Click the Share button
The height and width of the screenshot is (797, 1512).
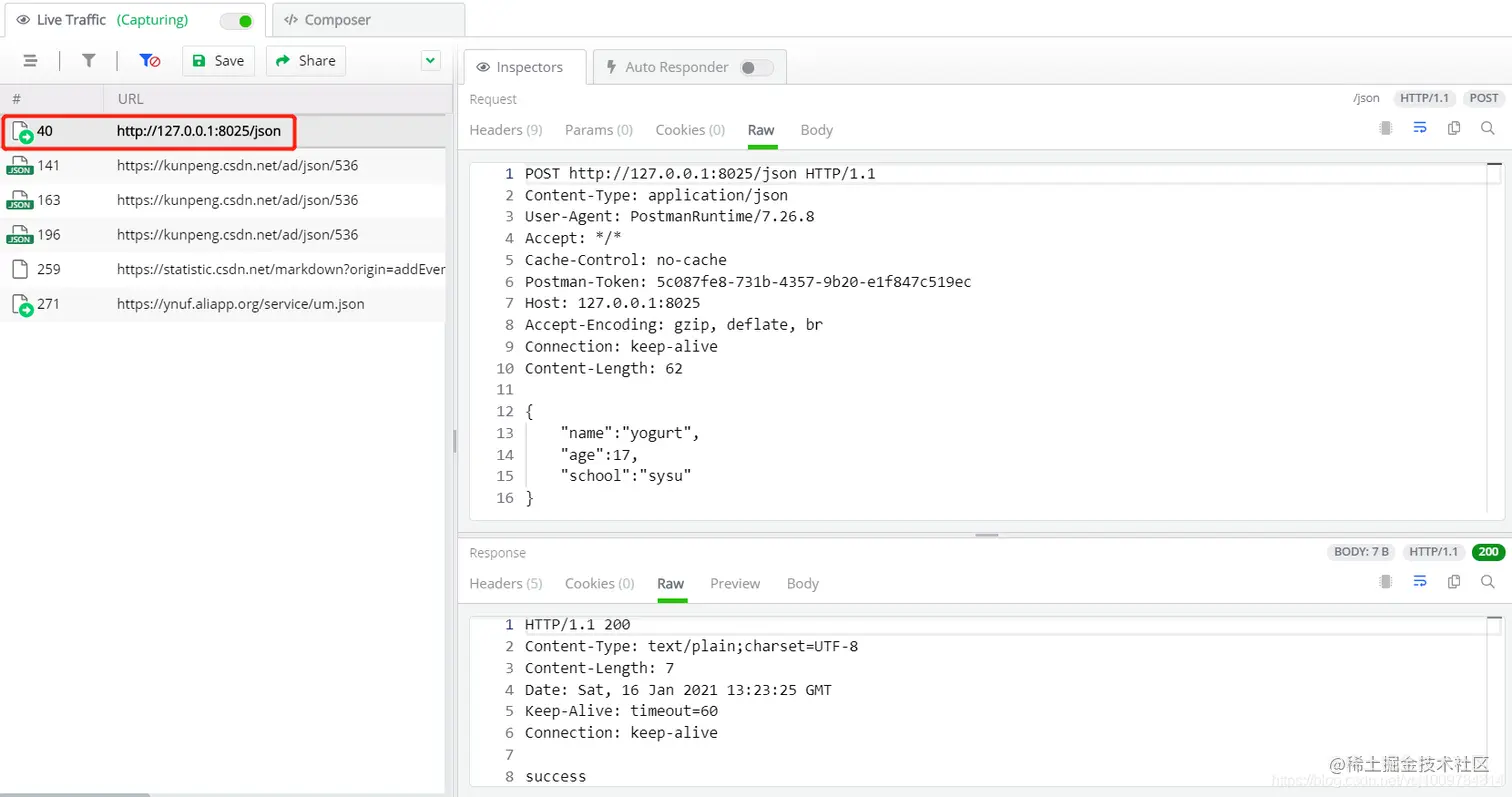306,61
